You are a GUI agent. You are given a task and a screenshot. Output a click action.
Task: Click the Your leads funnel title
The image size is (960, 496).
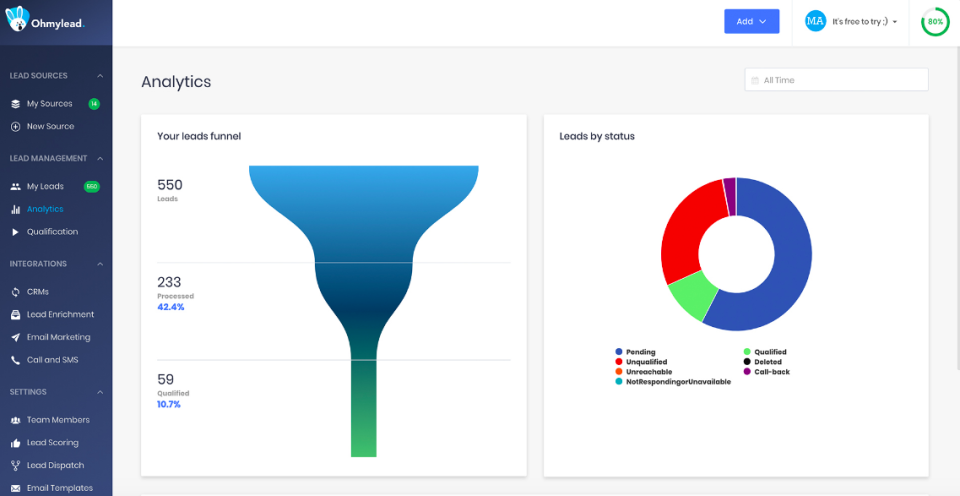[x=199, y=136]
